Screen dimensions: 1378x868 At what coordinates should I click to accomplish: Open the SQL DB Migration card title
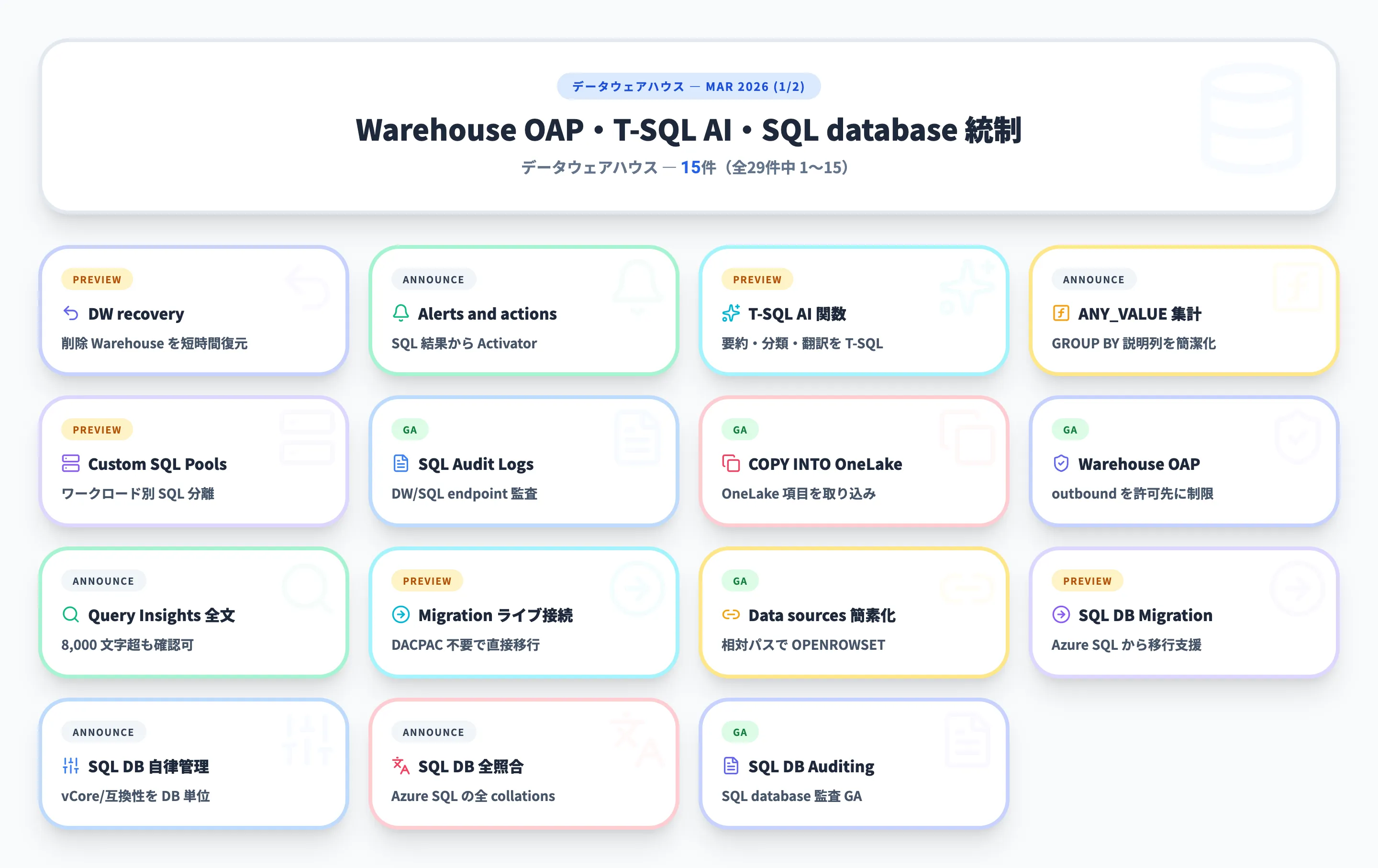(1145, 615)
